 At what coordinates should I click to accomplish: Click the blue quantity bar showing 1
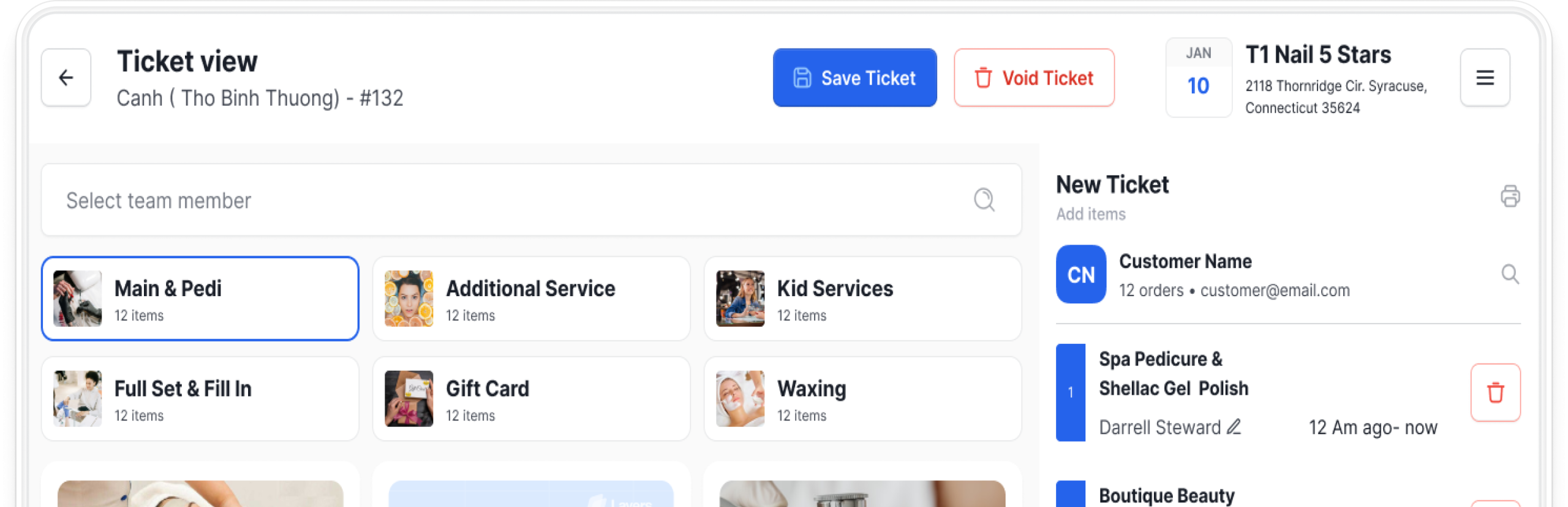click(x=1070, y=392)
